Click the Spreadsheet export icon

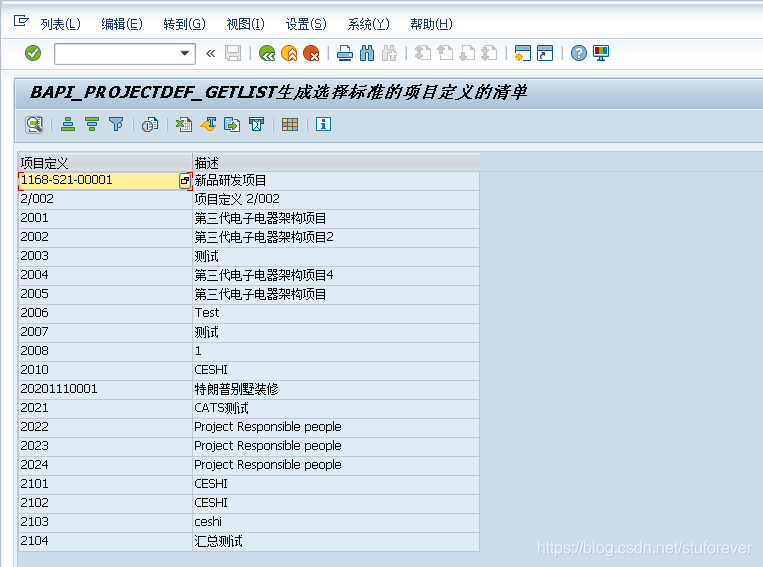[184, 125]
